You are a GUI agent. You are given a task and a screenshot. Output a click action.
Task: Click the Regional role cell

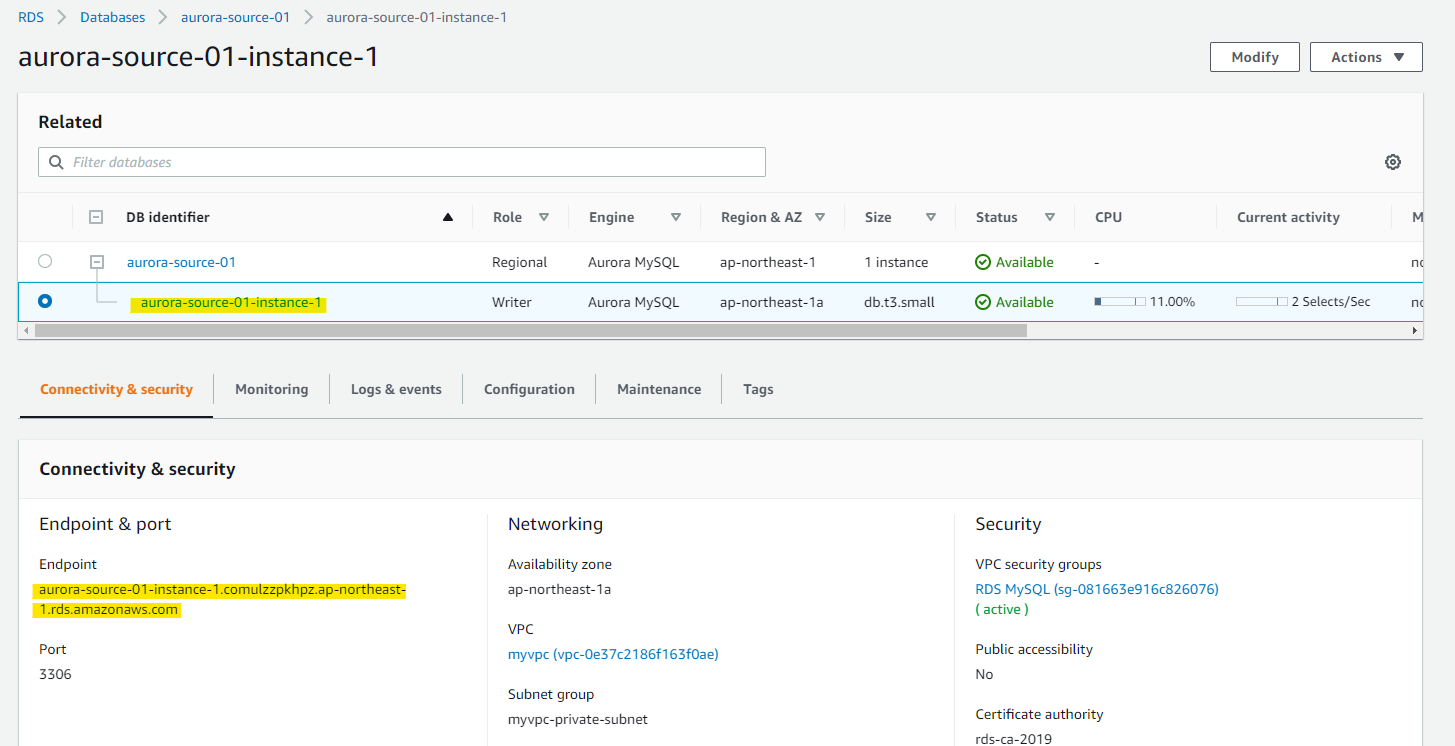(519, 262)
